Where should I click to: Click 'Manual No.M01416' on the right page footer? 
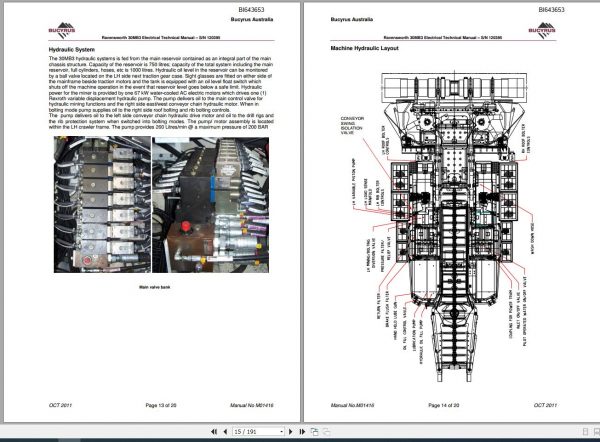pyautogui.click(x=352, y=405)
